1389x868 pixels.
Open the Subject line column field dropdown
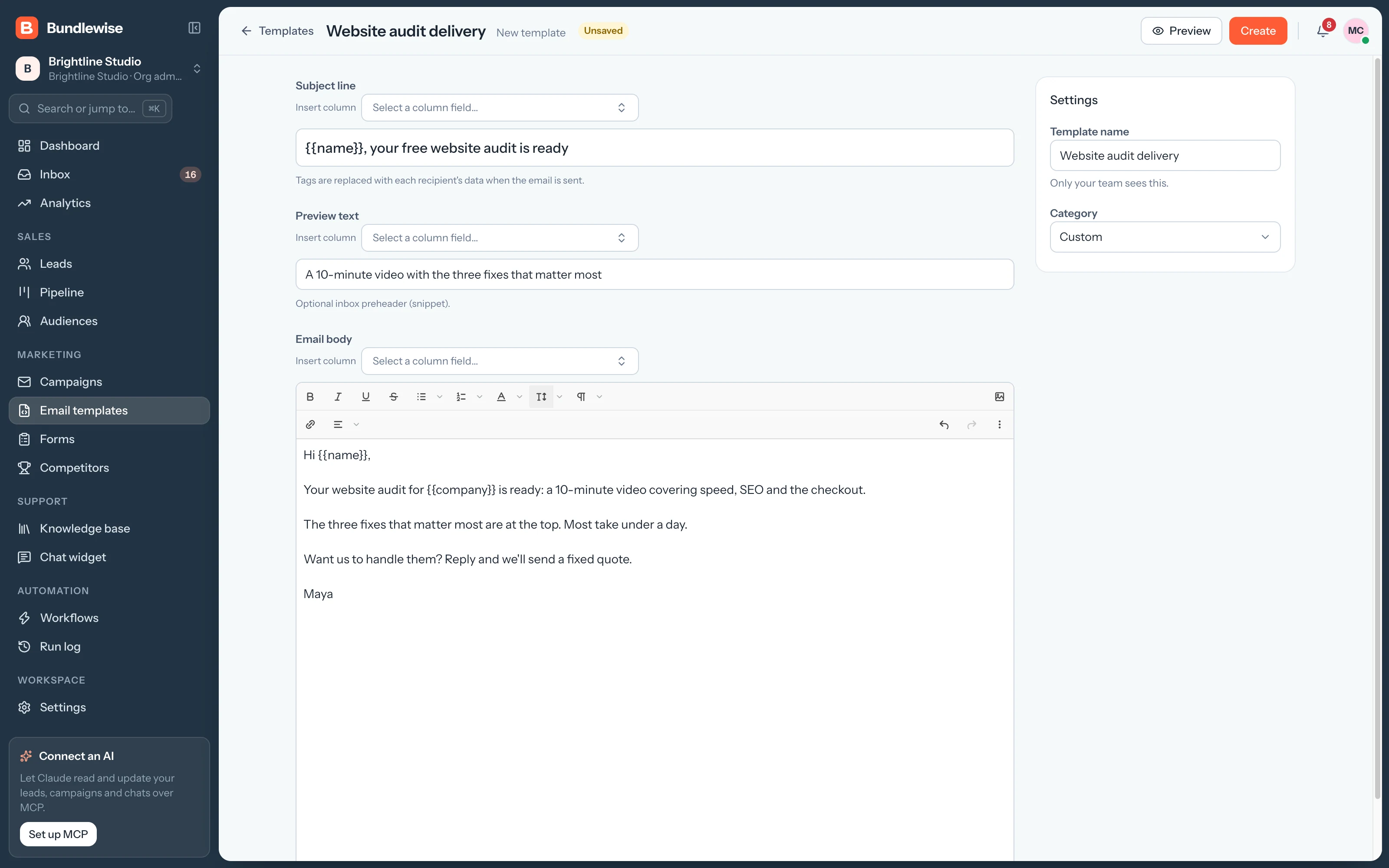pos(499,108)
